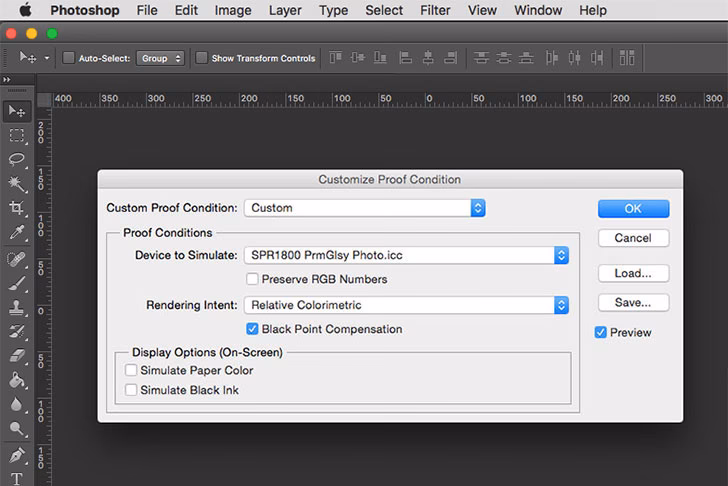Select the Paint Bucket tool

tap(17, 380)
